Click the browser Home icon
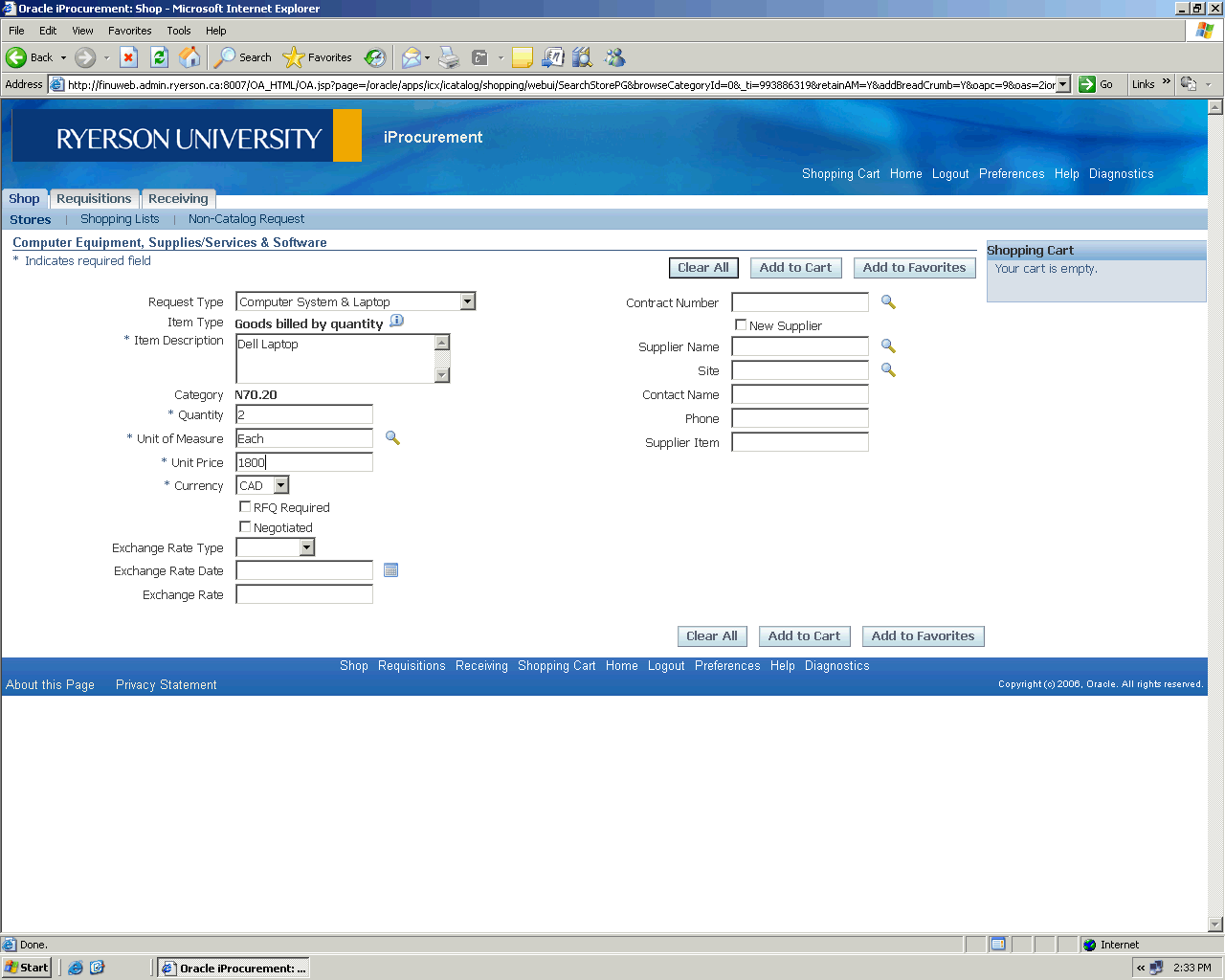Image resolution: width=1225 pixels, height=980 pixels. tap(190, 57)
